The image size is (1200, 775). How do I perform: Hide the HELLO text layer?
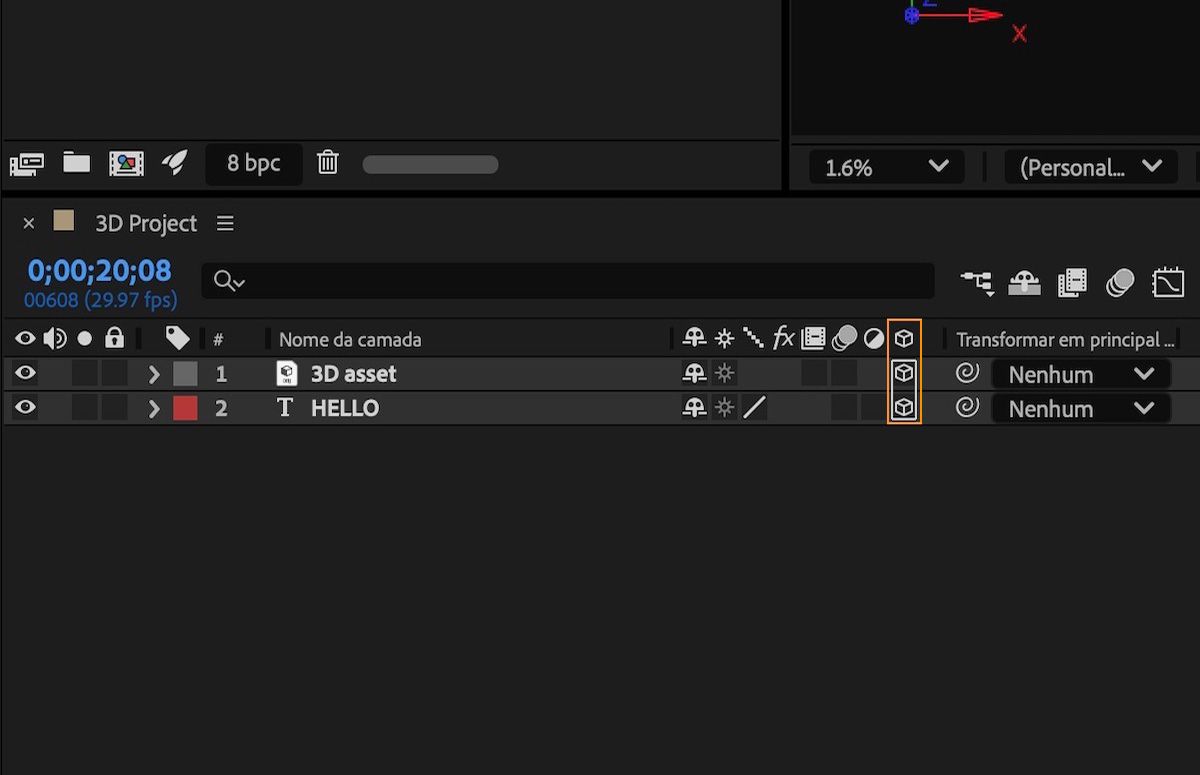[x=25, y=408]
